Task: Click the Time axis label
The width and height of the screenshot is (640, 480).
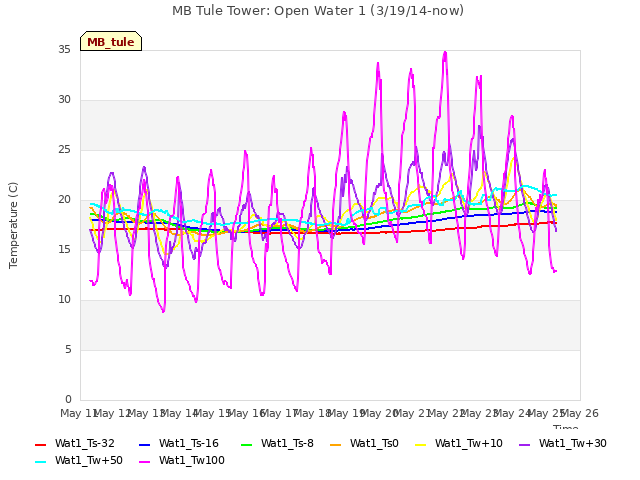Action: (566, 427)
